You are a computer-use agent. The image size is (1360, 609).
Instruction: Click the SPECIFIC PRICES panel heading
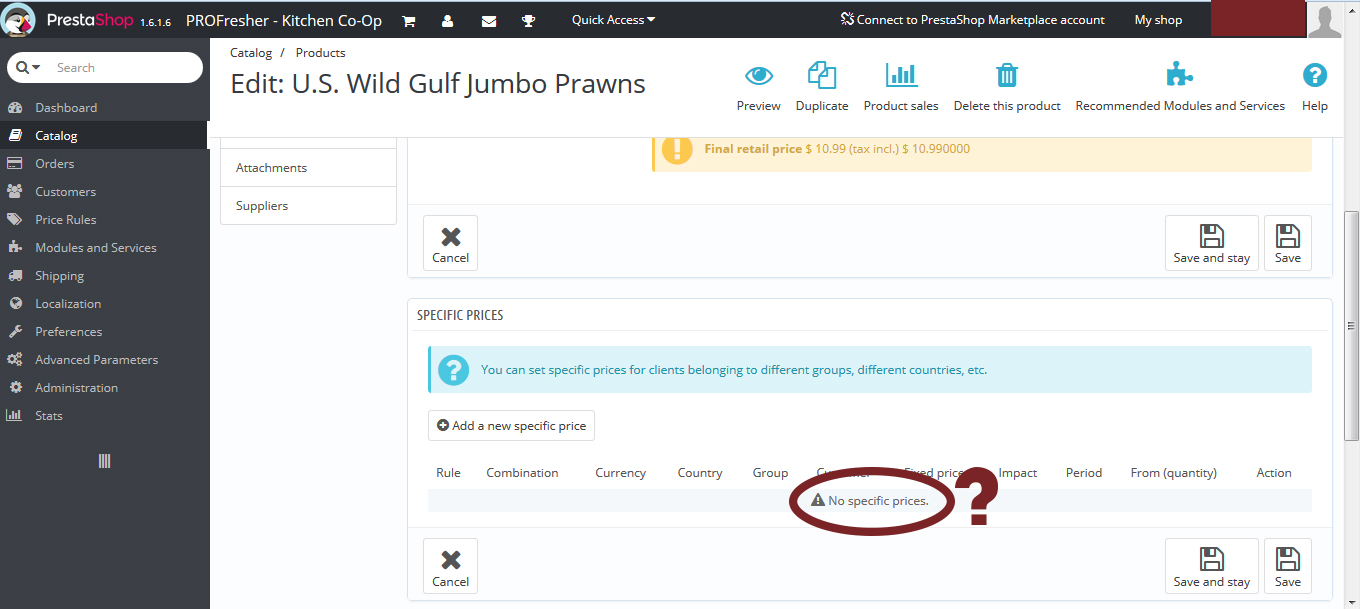point(460,315)
